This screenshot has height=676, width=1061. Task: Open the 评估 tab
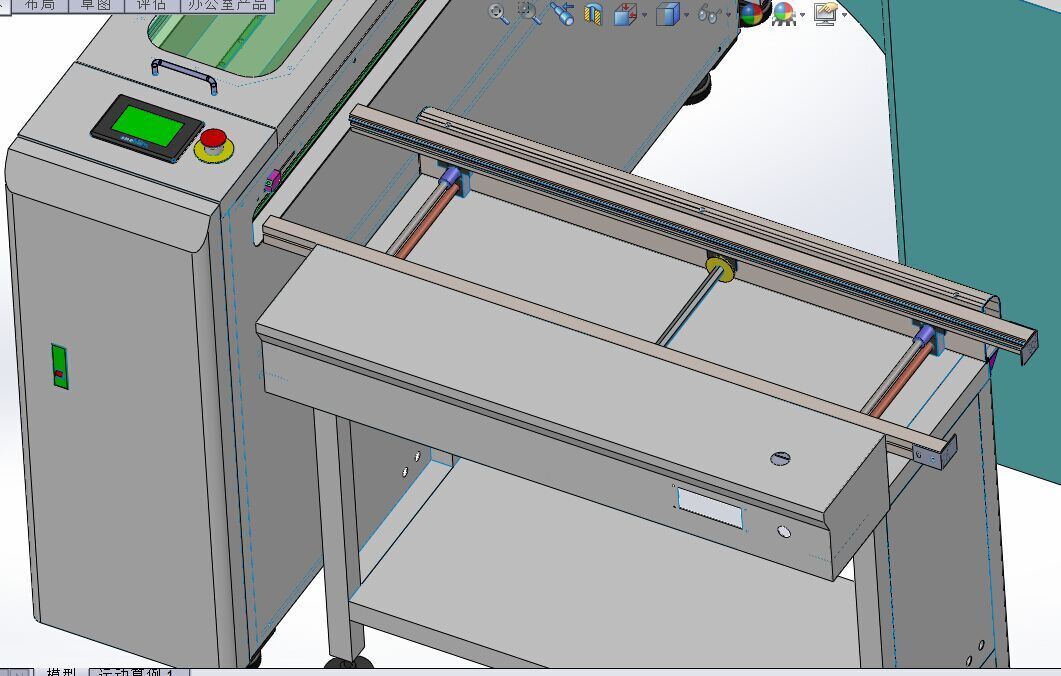[x=152, y=5]
